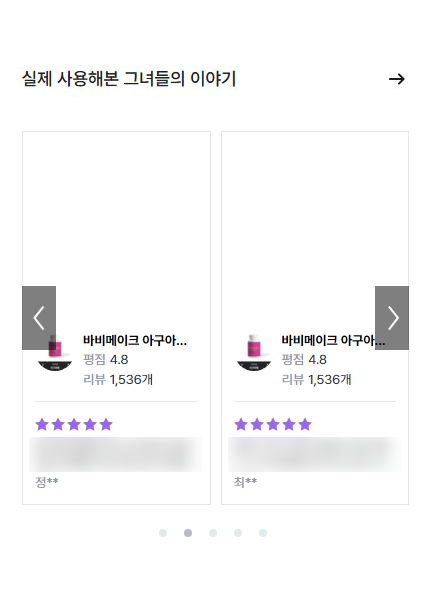Click the purple star rating above 최** review
This screenshot has width=430, height=607.
click(x=273, y=425)
